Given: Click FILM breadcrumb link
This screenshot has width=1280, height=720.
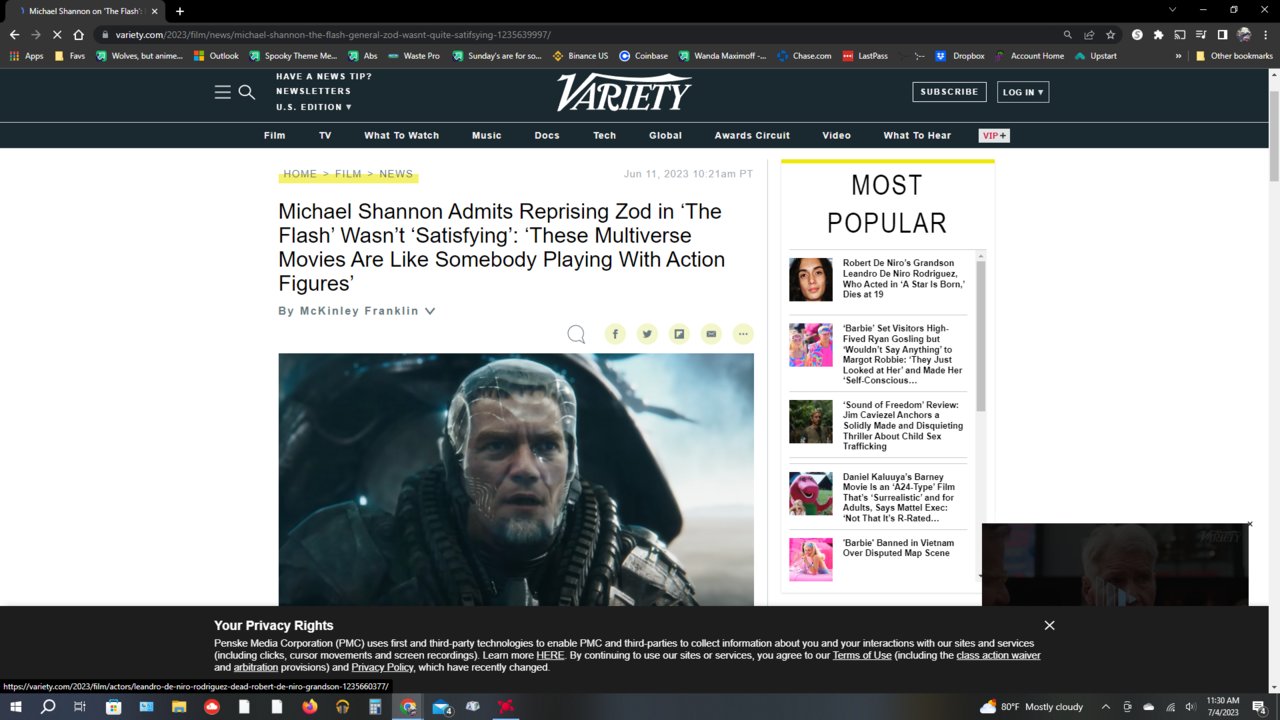Looking at the screenshot, I should click(x=348, y=174).
